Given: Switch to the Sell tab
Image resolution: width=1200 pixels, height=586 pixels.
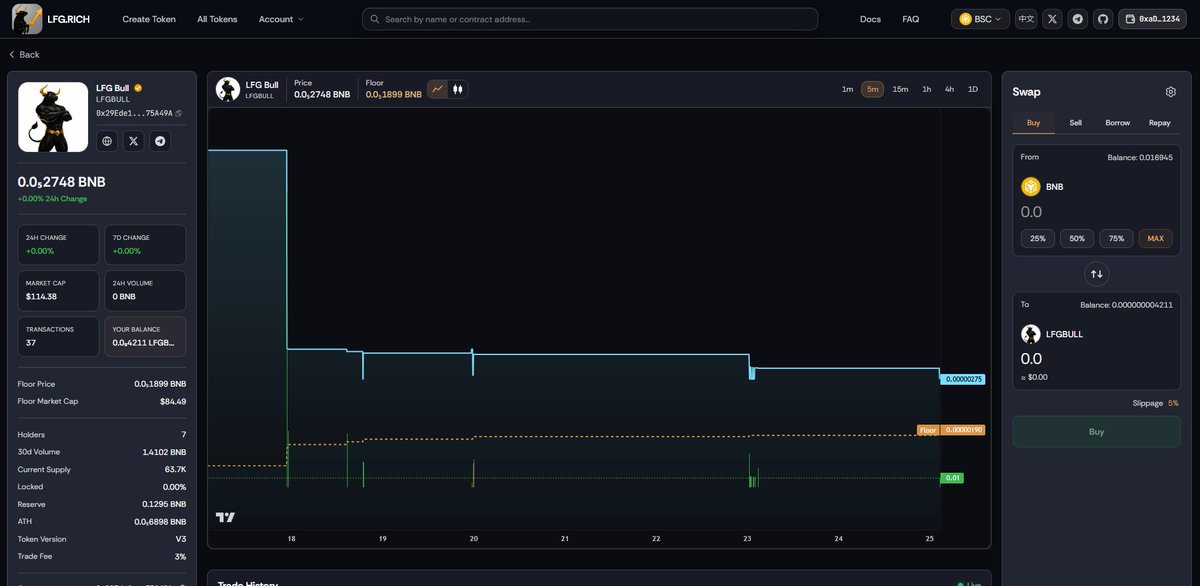Looking at the screenshot, I should [1076, 122].
